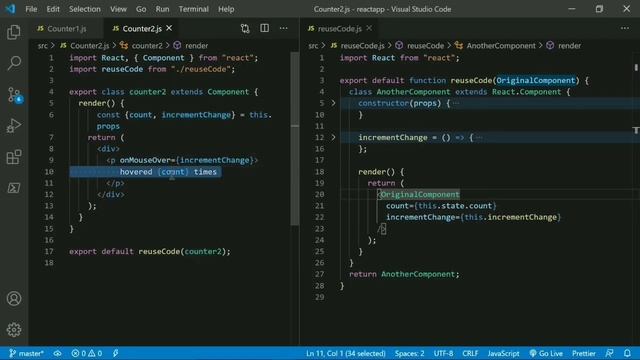Split the left editor with split icon

264,28
